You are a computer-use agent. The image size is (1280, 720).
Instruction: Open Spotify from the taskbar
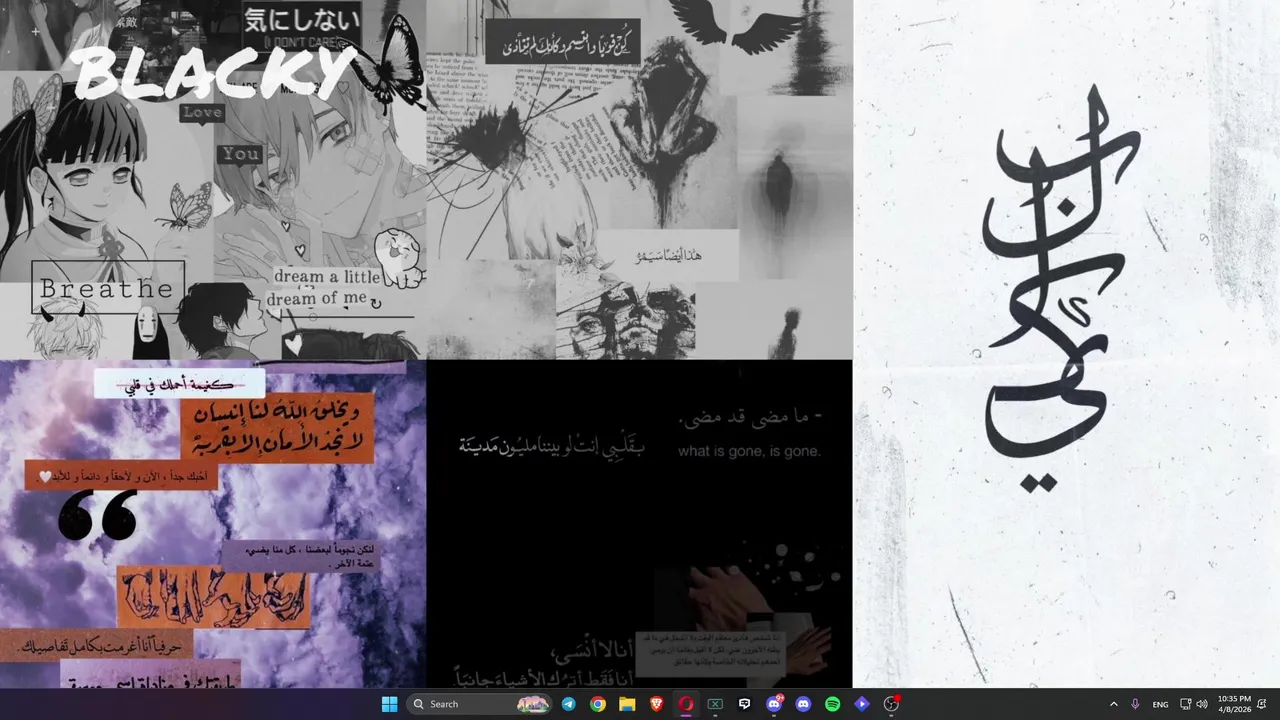pos(832,704)
